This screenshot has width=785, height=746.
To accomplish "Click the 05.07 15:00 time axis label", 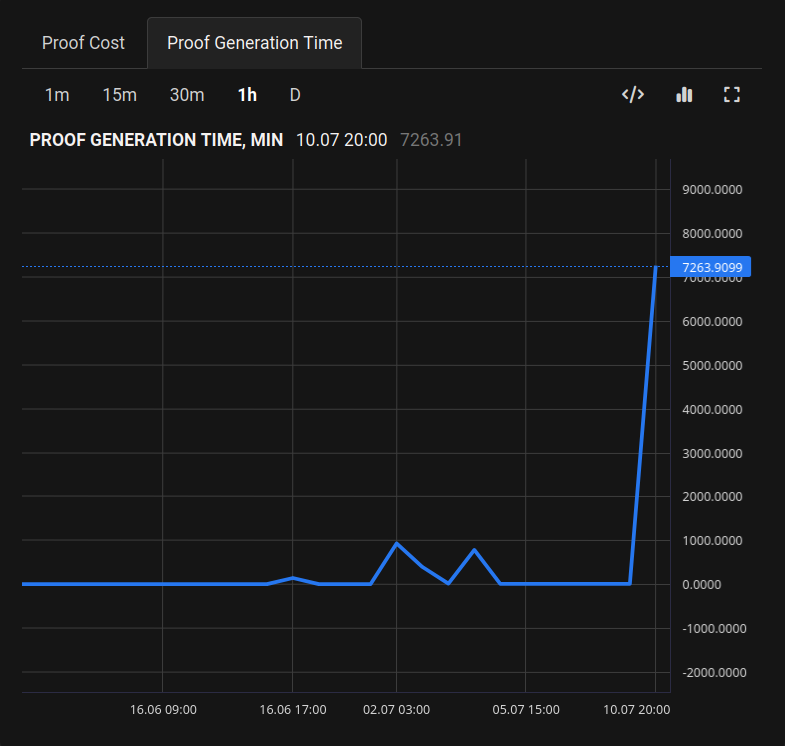I will (x=526, y=710).
